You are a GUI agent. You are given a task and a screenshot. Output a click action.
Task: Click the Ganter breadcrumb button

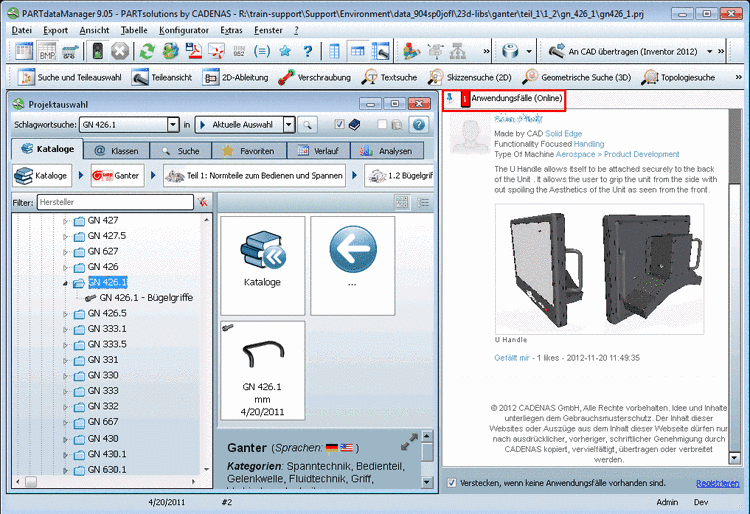coord(117,175)
